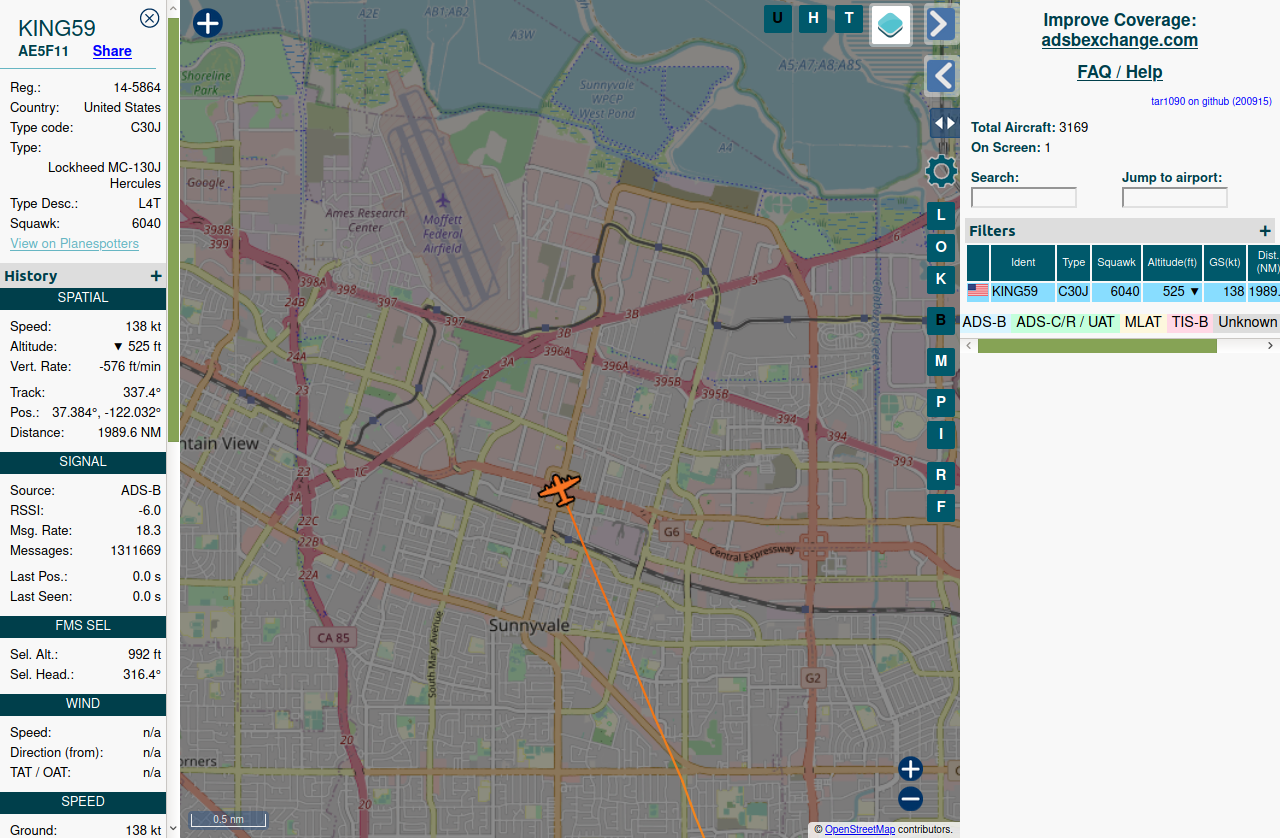Click the double-arrow sidebar toggle icon
Image resolution: width=1280 pixels, height=838 pixels.
(x=943, y=123)
